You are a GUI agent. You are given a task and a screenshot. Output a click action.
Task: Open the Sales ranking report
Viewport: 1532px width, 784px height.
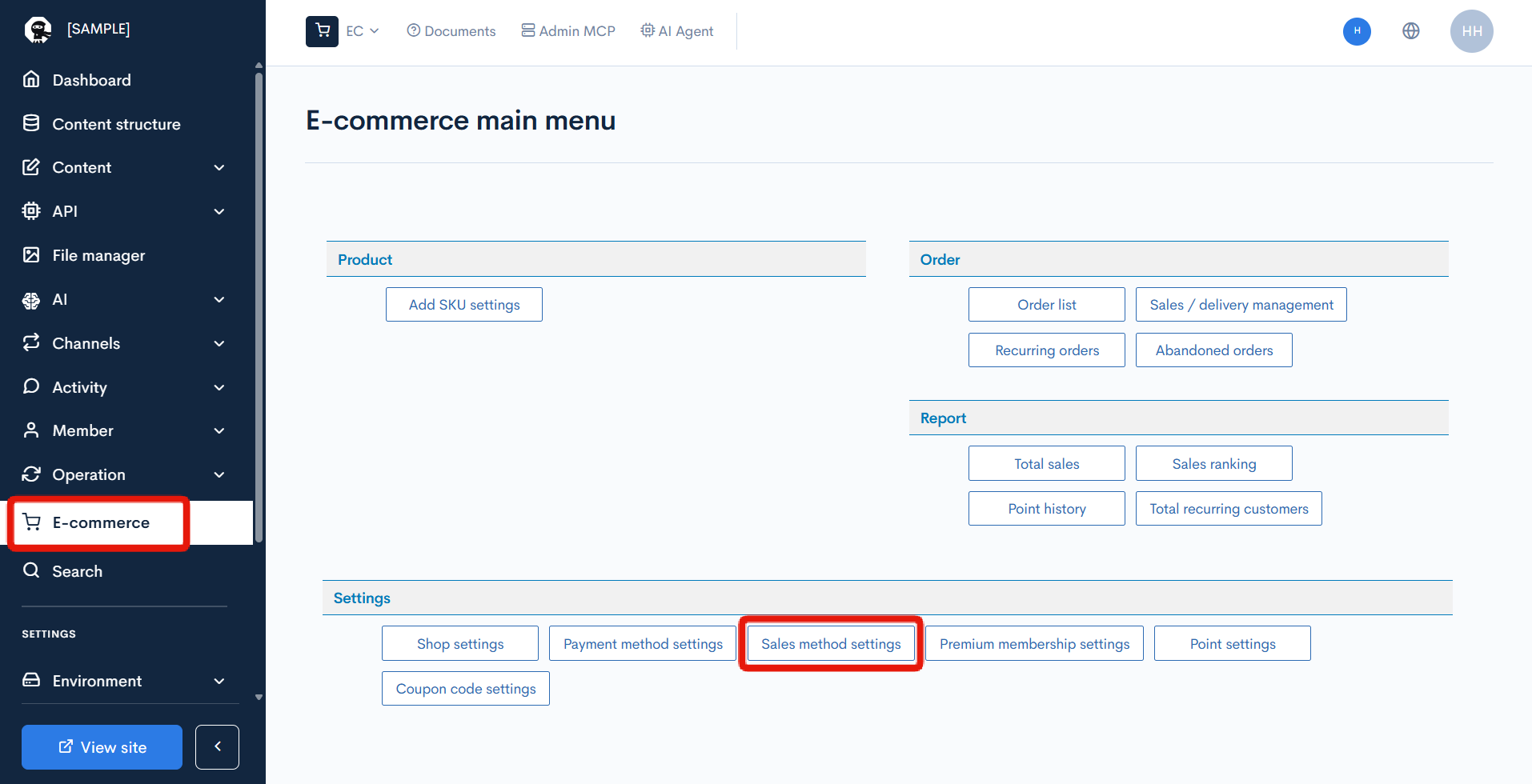point(1213,463)
